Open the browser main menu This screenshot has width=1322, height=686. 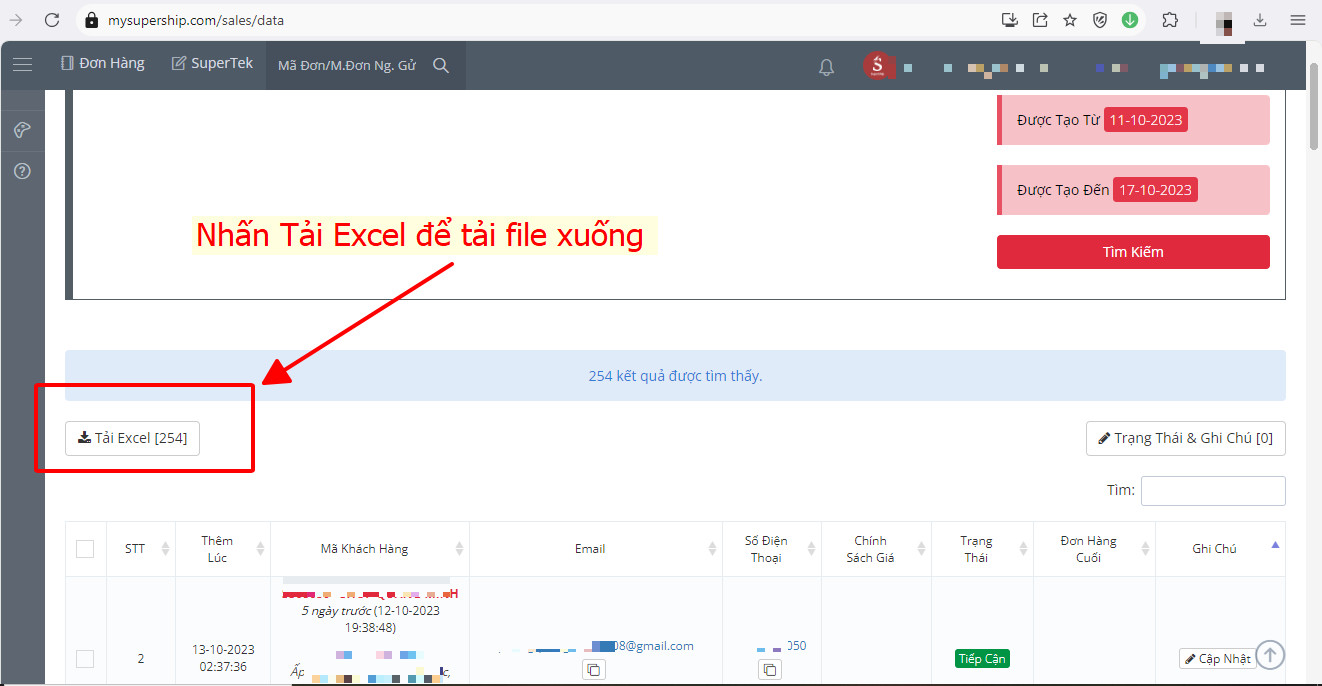pos(1297,20)
